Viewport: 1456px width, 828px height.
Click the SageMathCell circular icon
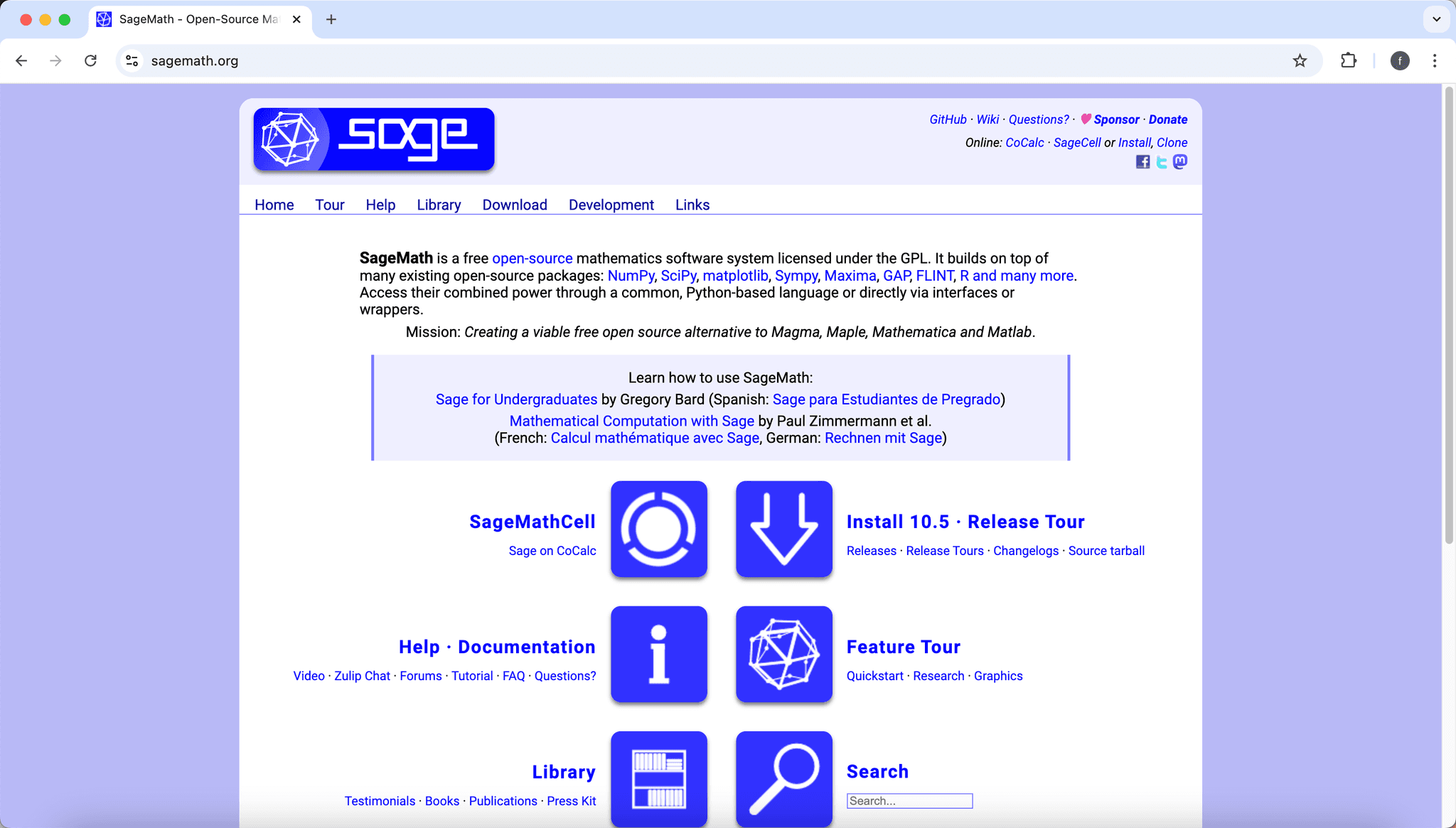pos(658,529)
